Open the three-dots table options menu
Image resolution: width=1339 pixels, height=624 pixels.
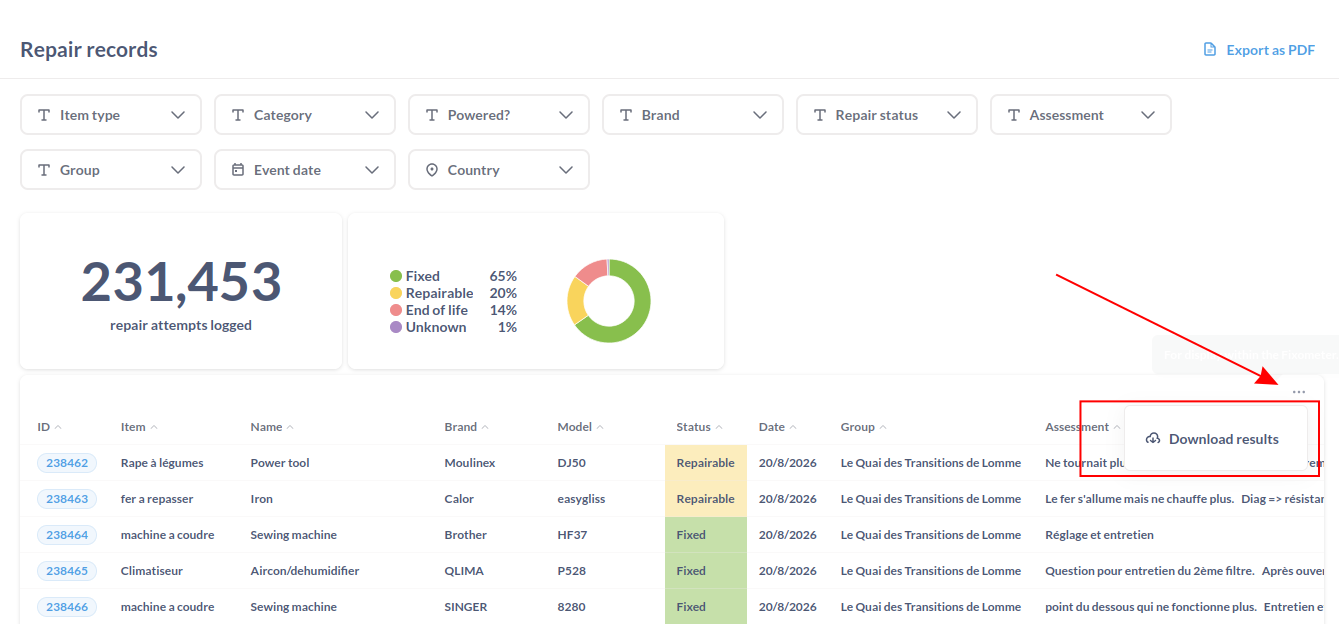(x=1298, y=392)
